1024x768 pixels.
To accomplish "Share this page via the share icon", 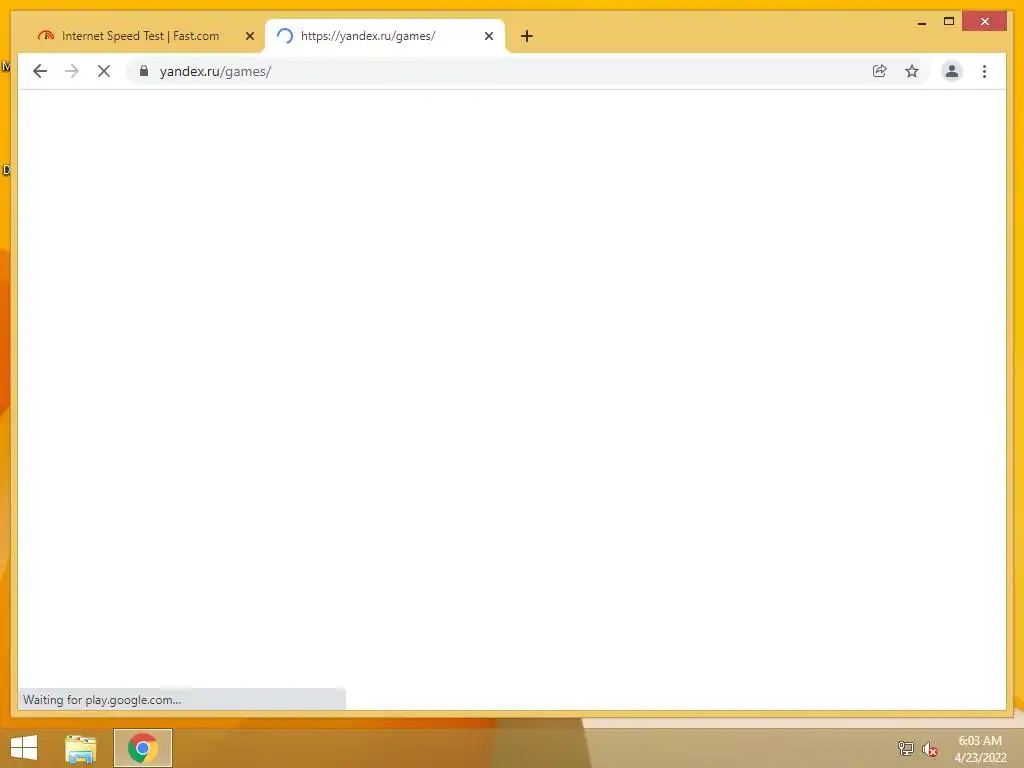I will [880, 71].
